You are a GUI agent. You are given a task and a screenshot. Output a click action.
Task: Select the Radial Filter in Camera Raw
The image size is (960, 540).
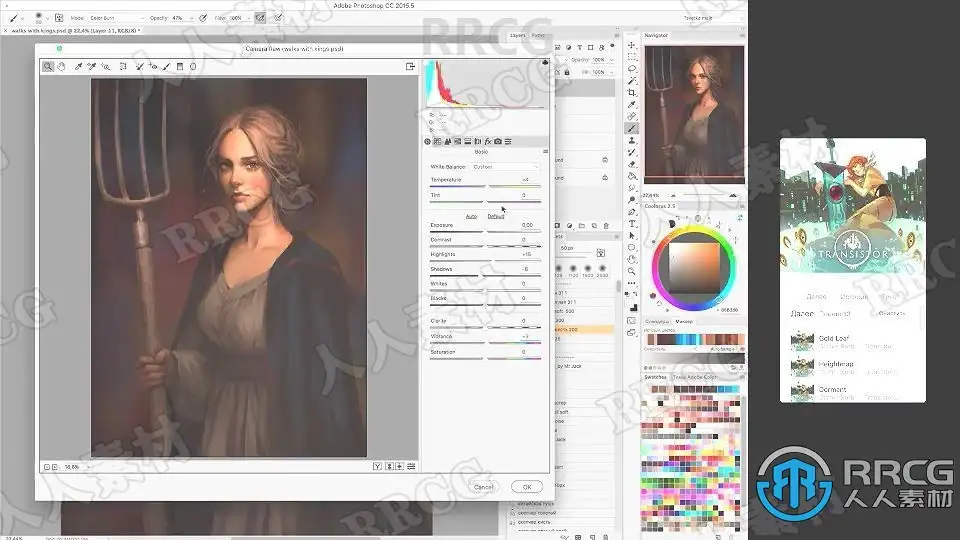(193, 66)
